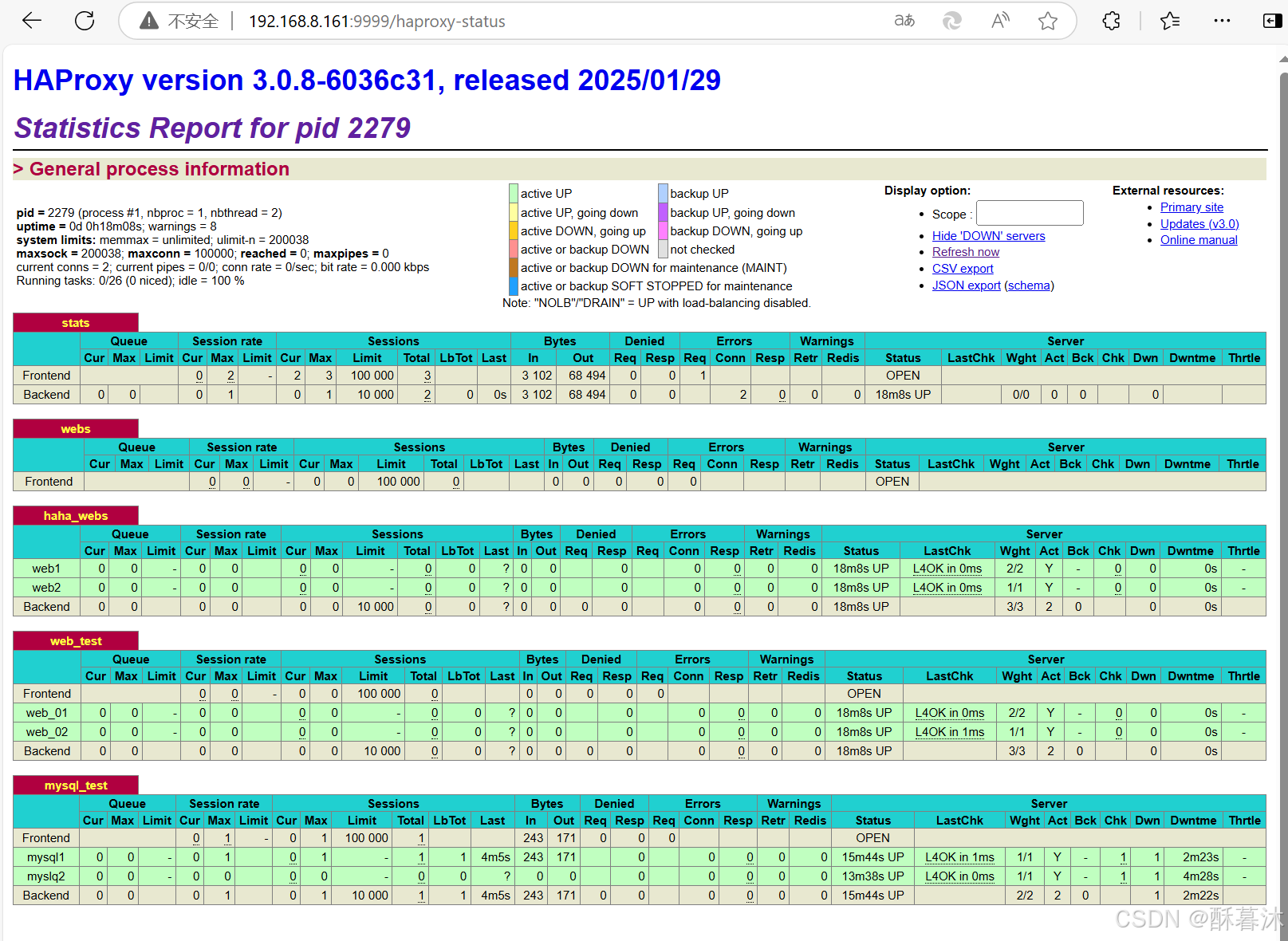Click the 18m8s UP stats backend status
The width and height of the screenshot is (1288, 941).
(x=903, y=395)
